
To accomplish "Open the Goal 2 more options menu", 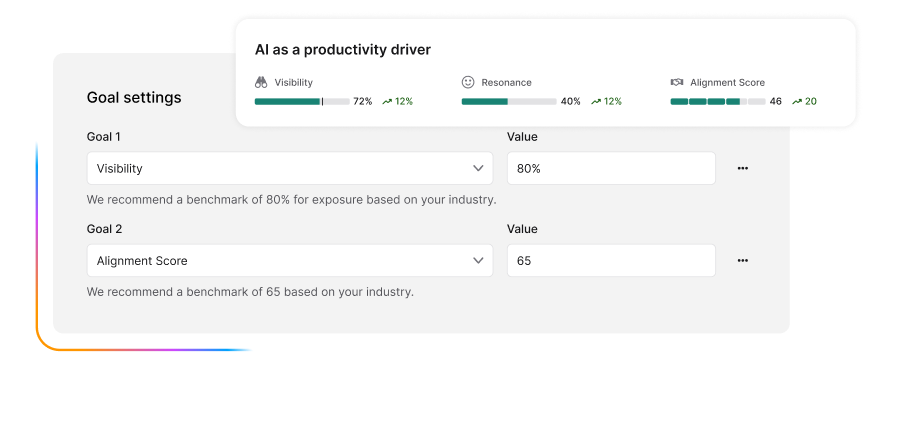I will pos(742,261).
